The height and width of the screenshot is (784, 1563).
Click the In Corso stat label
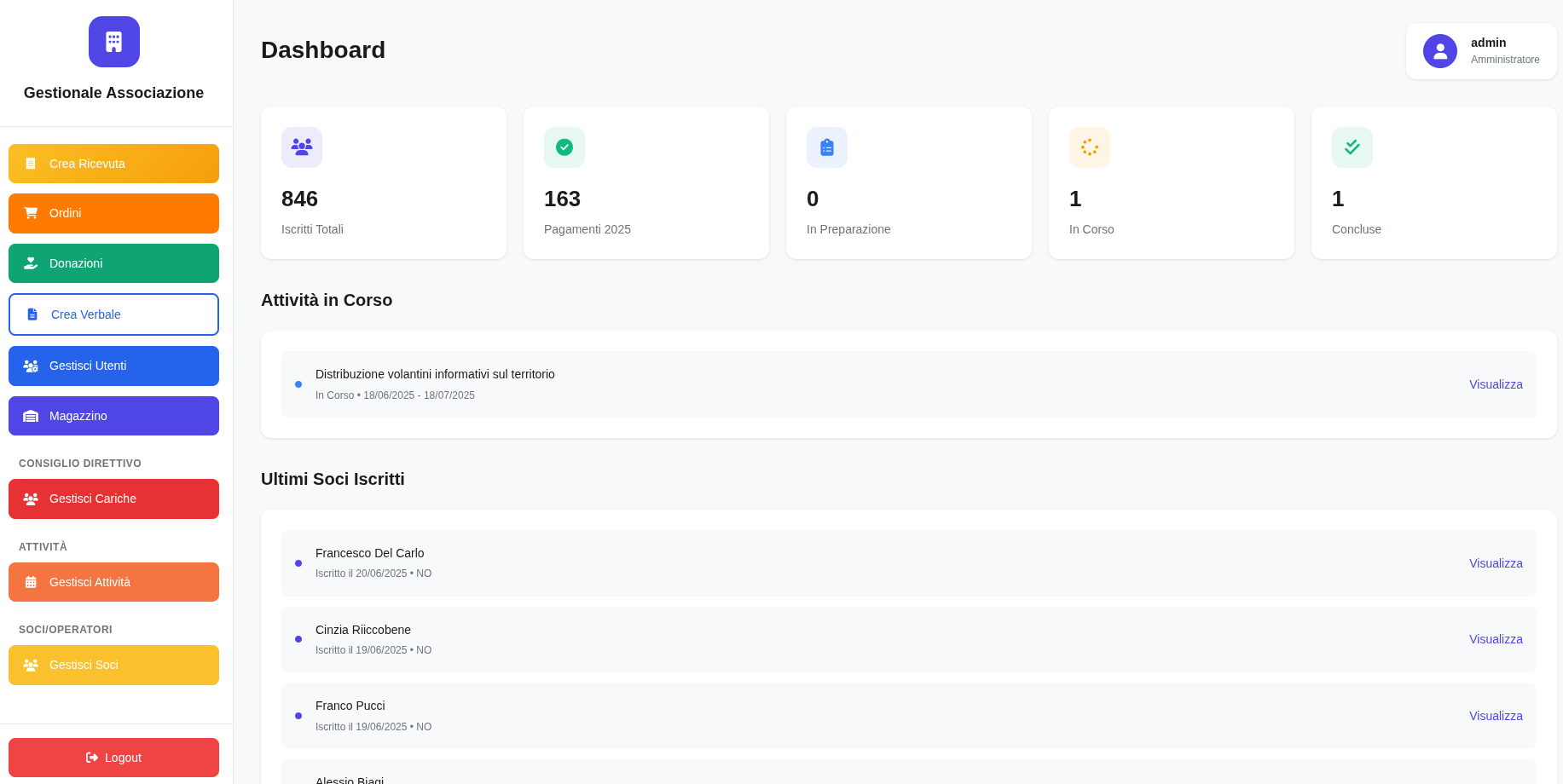coord(1091,229)
